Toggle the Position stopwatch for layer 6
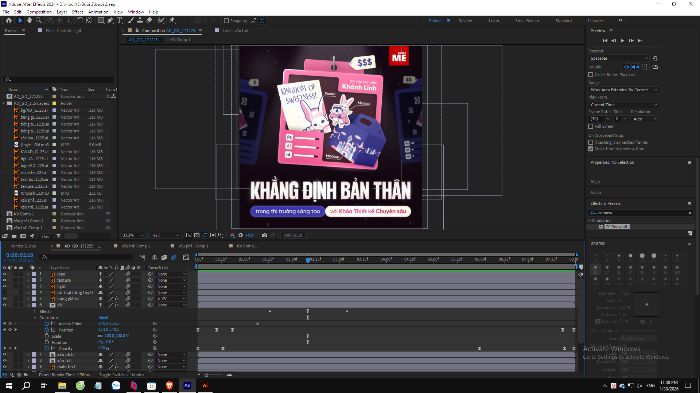This screenshot has width=700, height=393. (x=47, y=330)
